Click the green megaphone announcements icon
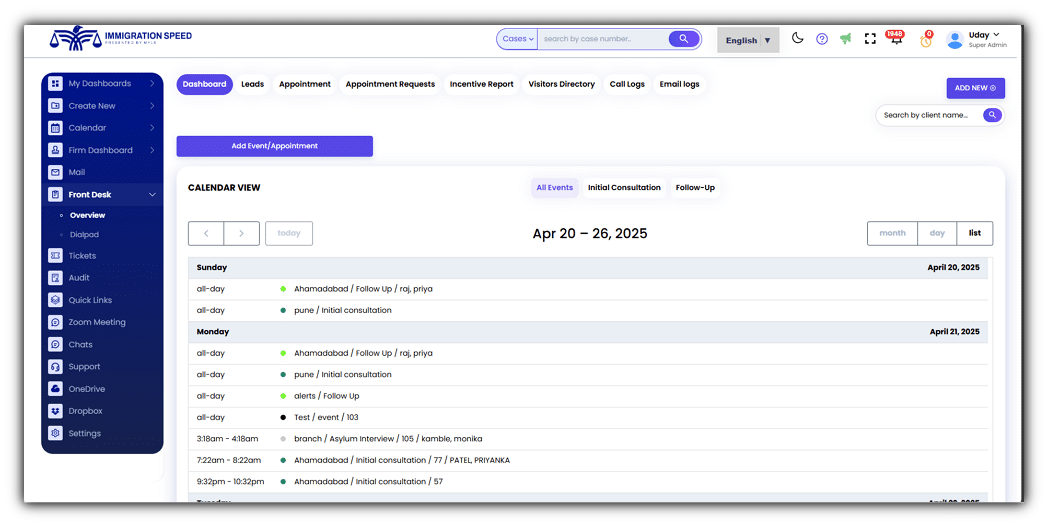The width and height of the screenshot is (1050, 528). [846, 39]
